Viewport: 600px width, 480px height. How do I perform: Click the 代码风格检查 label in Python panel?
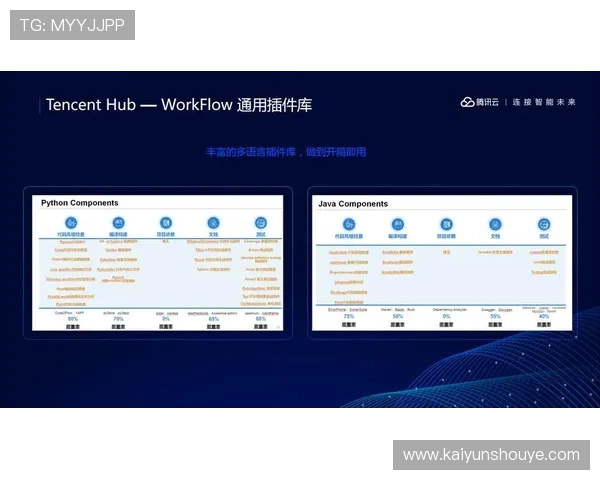[x=71, y=234]
